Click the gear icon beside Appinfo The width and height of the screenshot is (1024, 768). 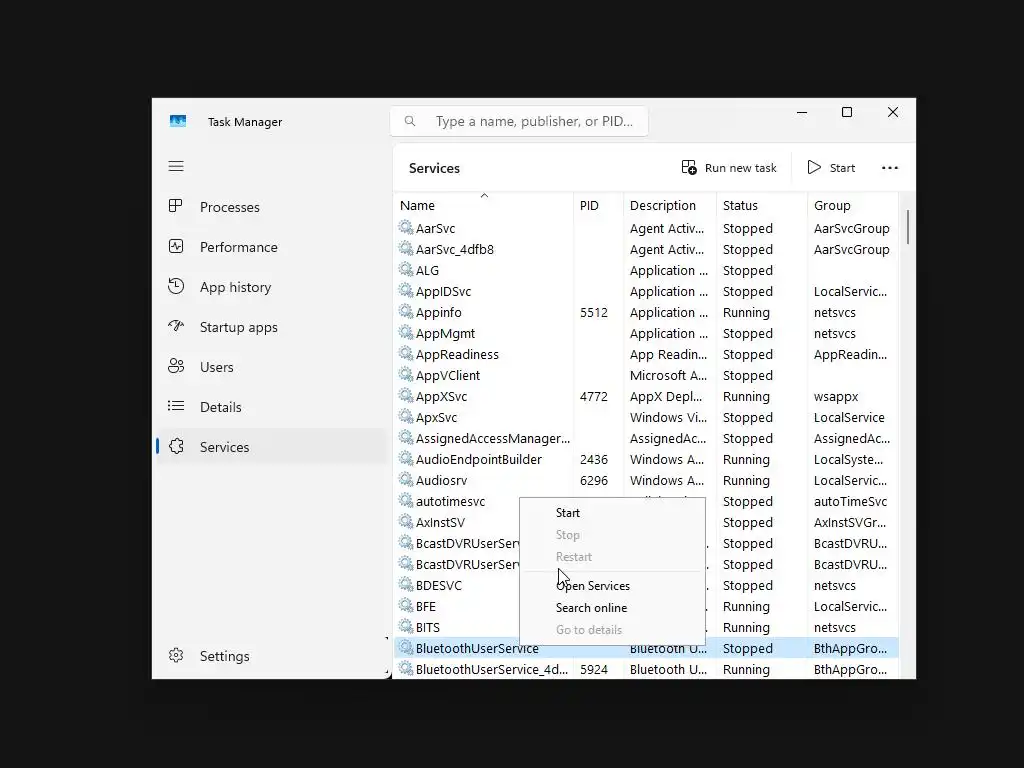click(406, 312)
